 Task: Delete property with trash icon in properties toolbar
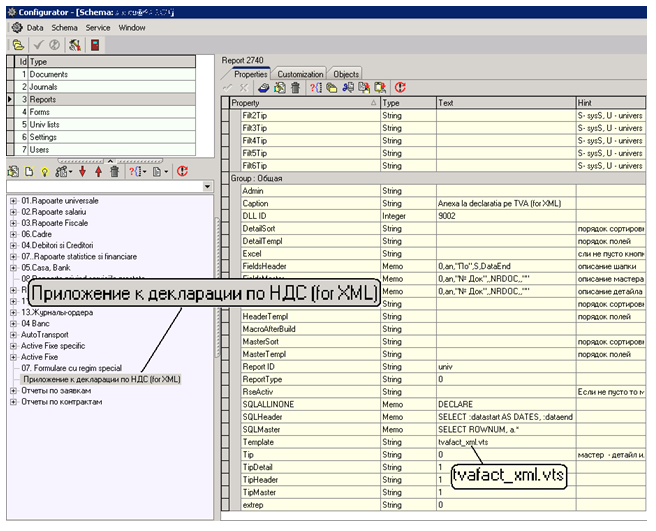click(x=295, y=87)
